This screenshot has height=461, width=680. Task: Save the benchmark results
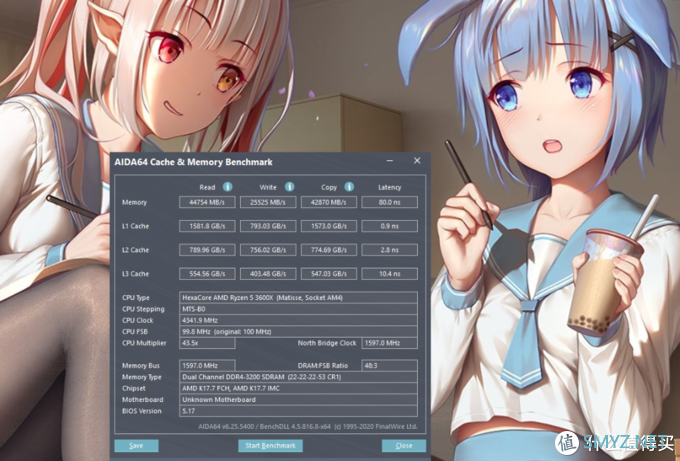[x=136, y=445]
